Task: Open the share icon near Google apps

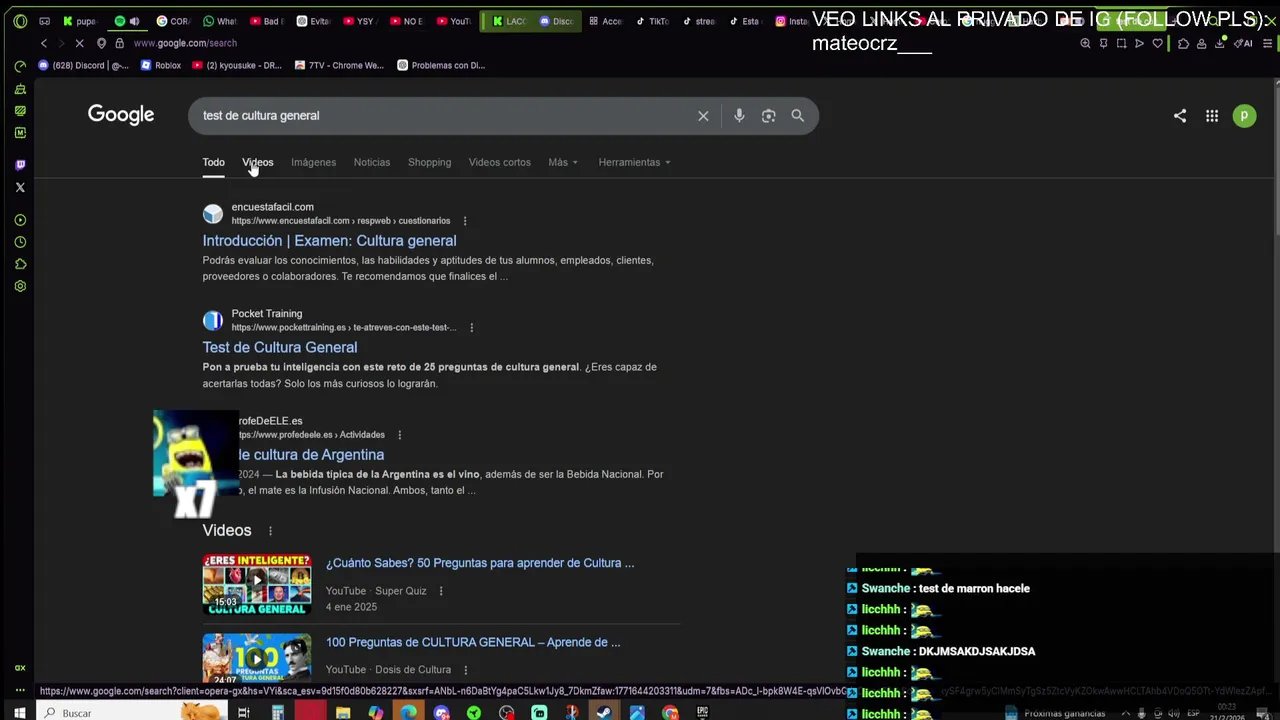Action: click(1180, 116)
